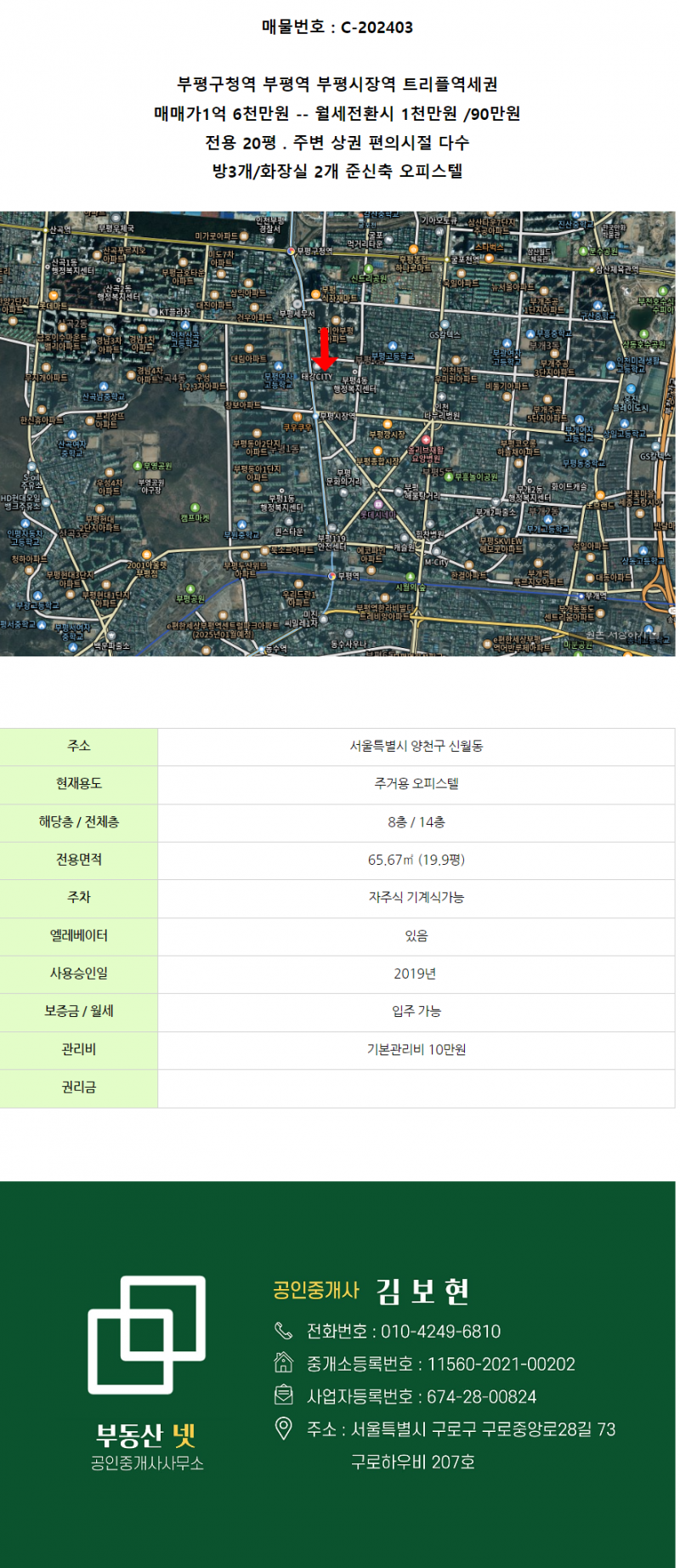Click the phone number 010-4249-6810
The image size is (680, 1568).
440,1332
